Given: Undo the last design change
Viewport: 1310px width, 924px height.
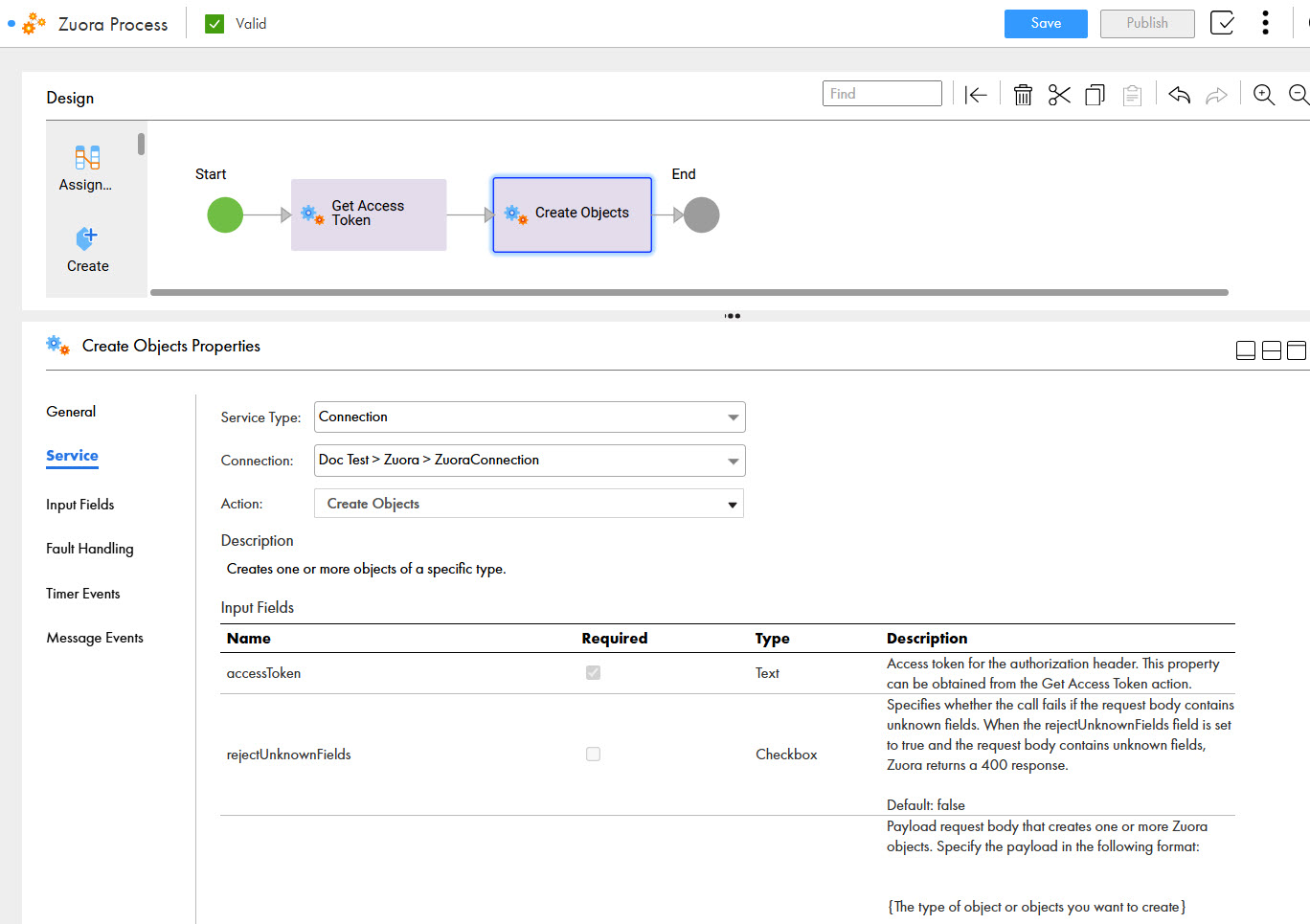Looking at the screenshot, I should point(1180,95).
